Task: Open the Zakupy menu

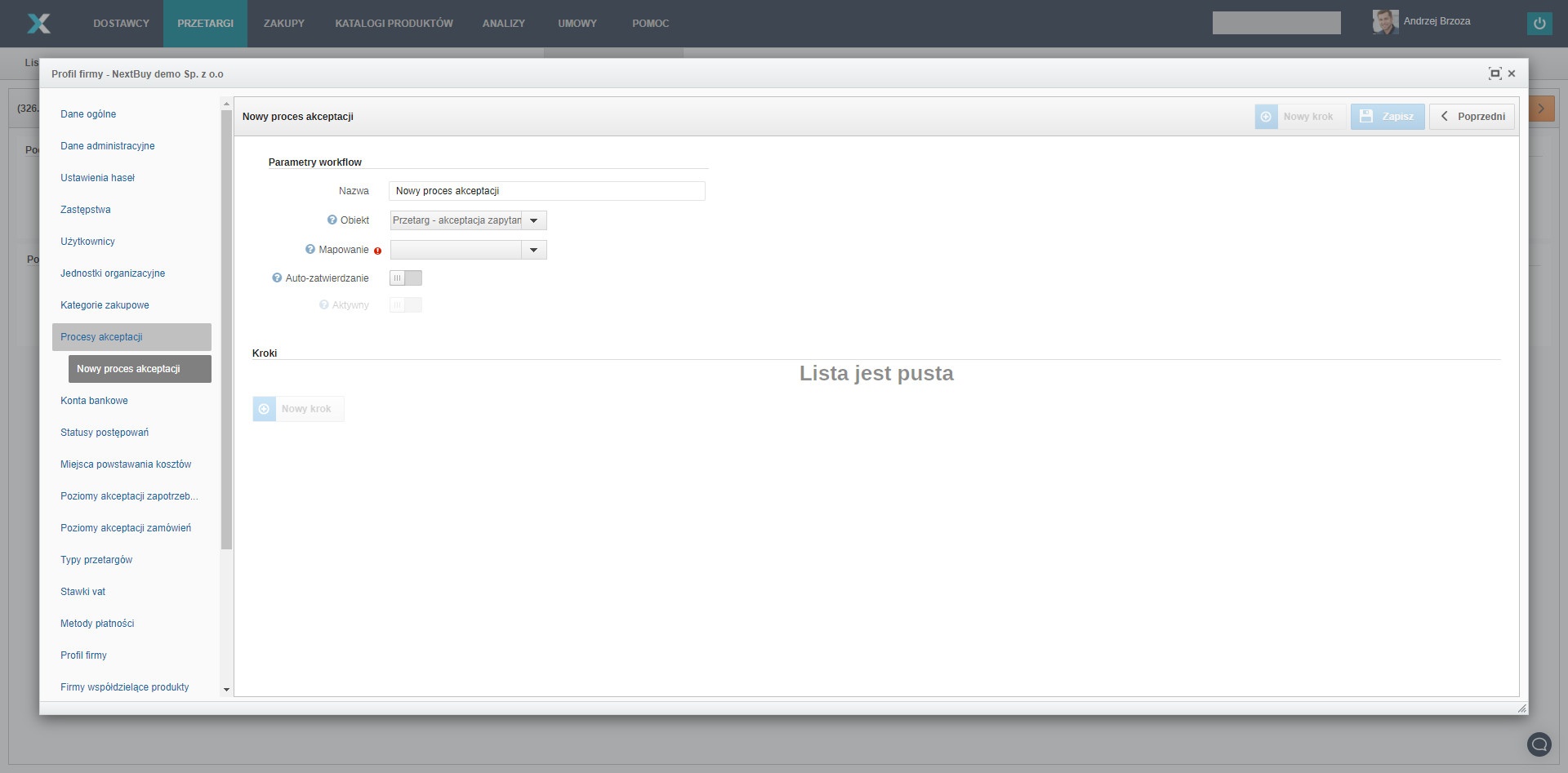Action: 283,24
